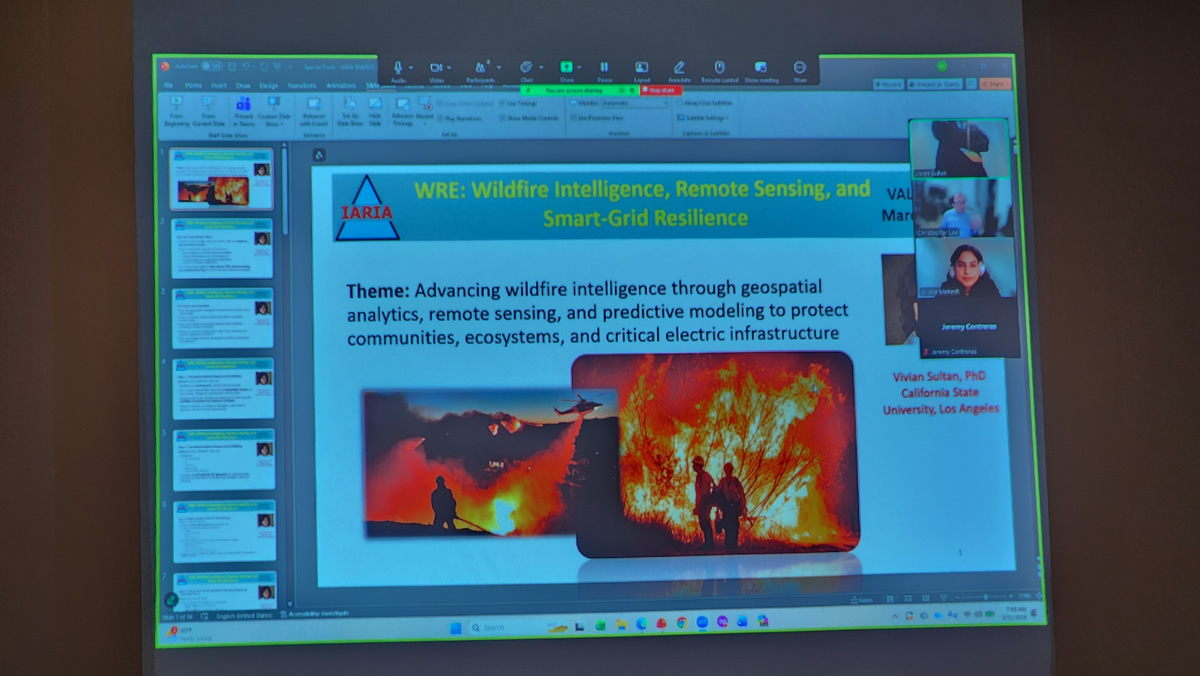1200x676 pixels.
Task: Click the Zoom Video camera icon
Action: [436, 68]
